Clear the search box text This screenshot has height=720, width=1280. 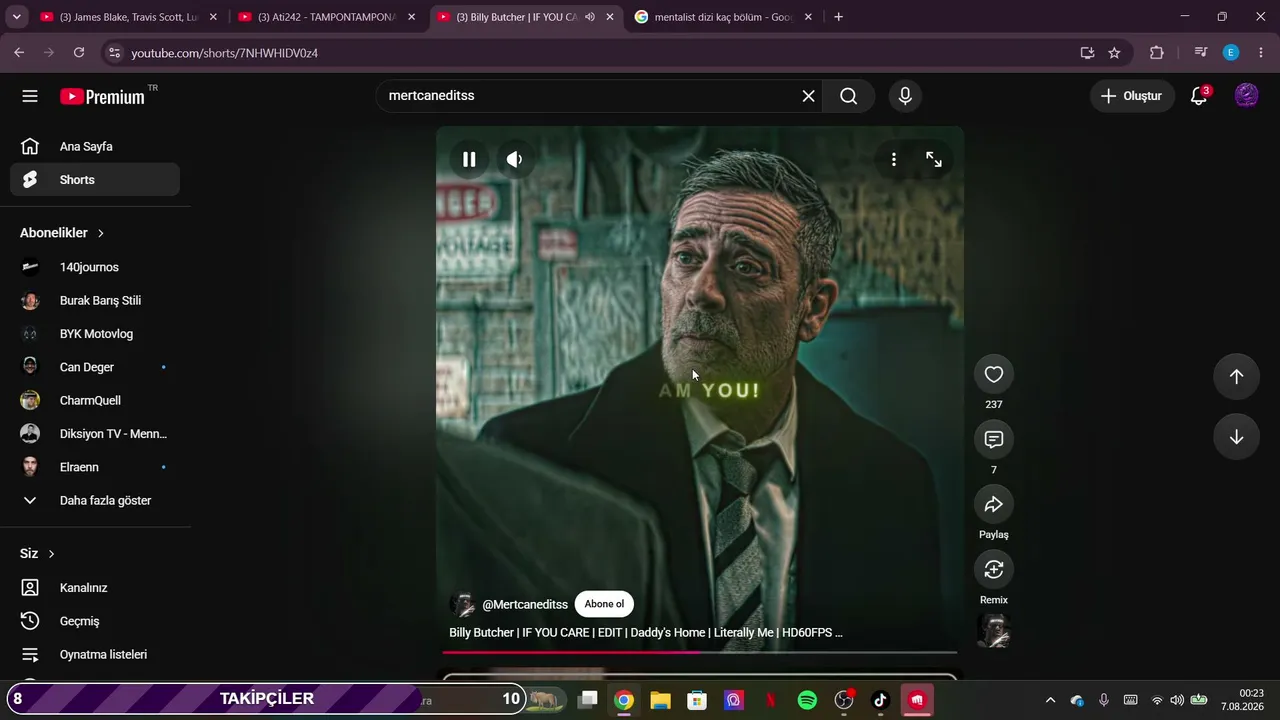tap(808, 96)
